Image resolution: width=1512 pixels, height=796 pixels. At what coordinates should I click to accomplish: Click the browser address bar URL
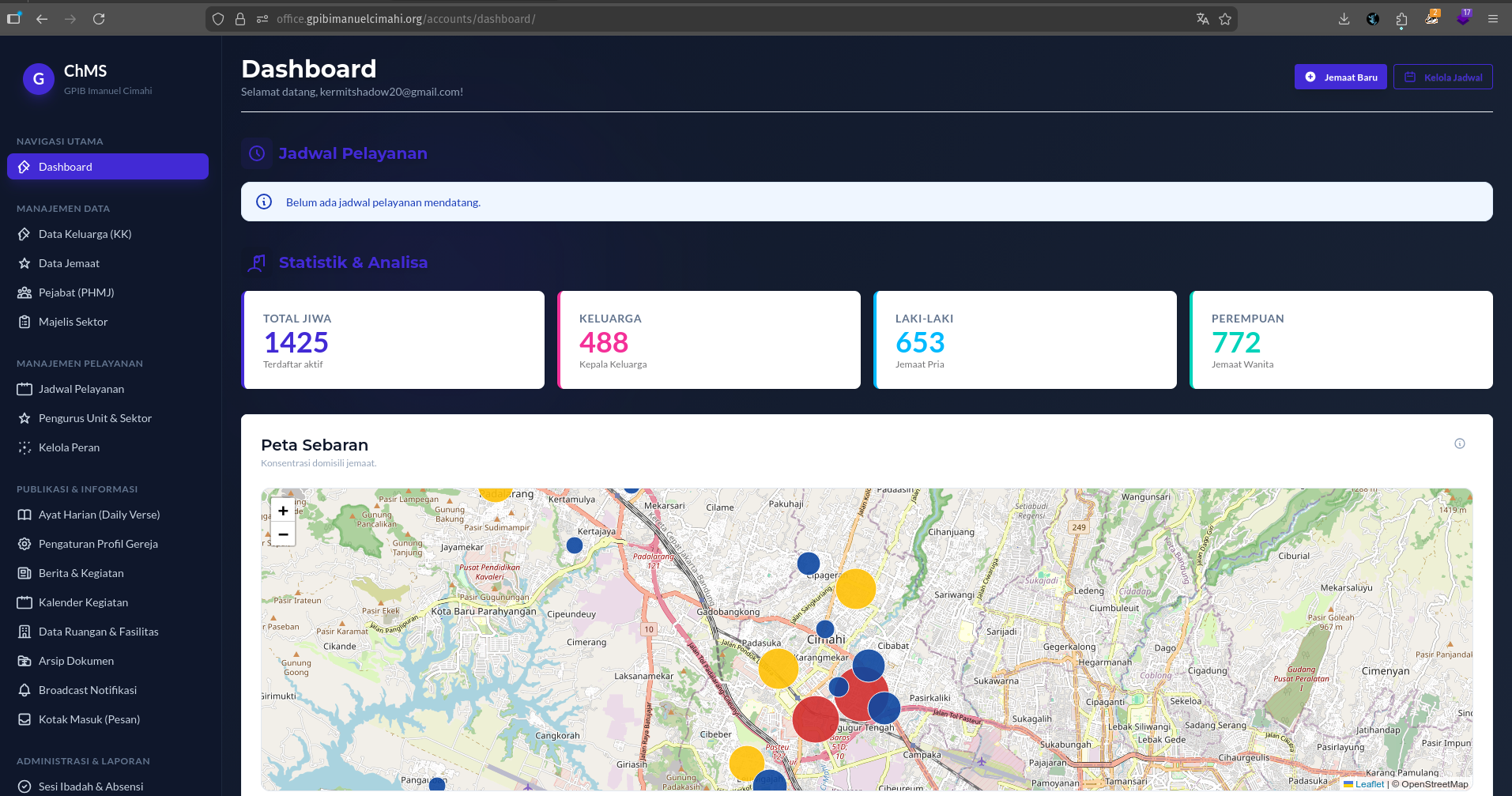(405, 19)
